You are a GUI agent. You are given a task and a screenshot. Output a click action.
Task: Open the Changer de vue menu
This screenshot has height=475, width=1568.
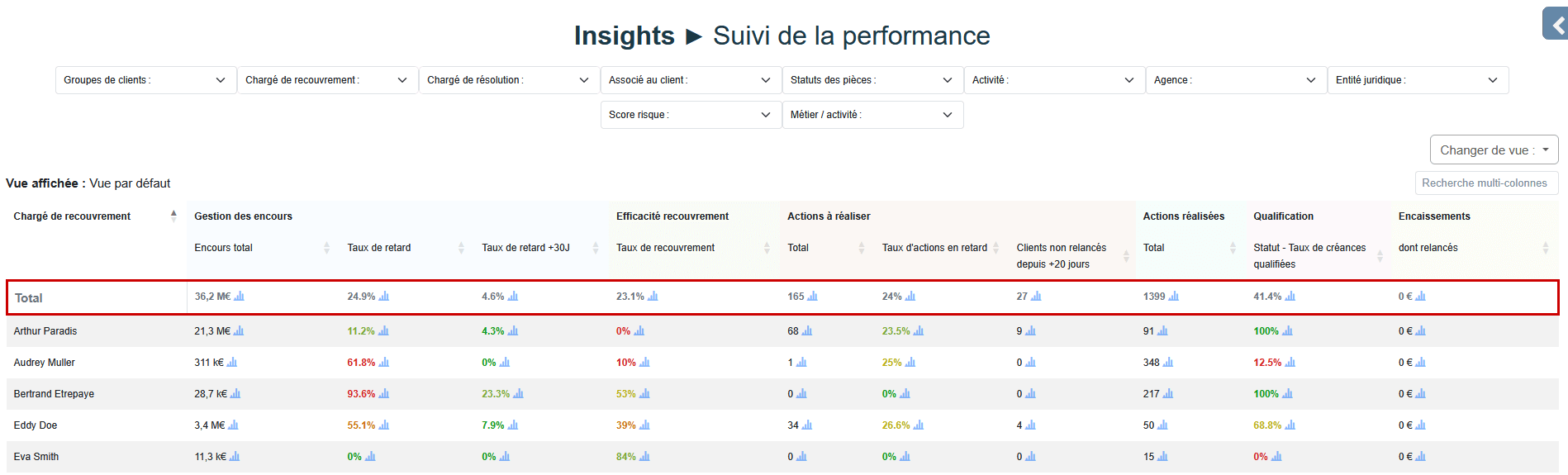[1494, 150]
